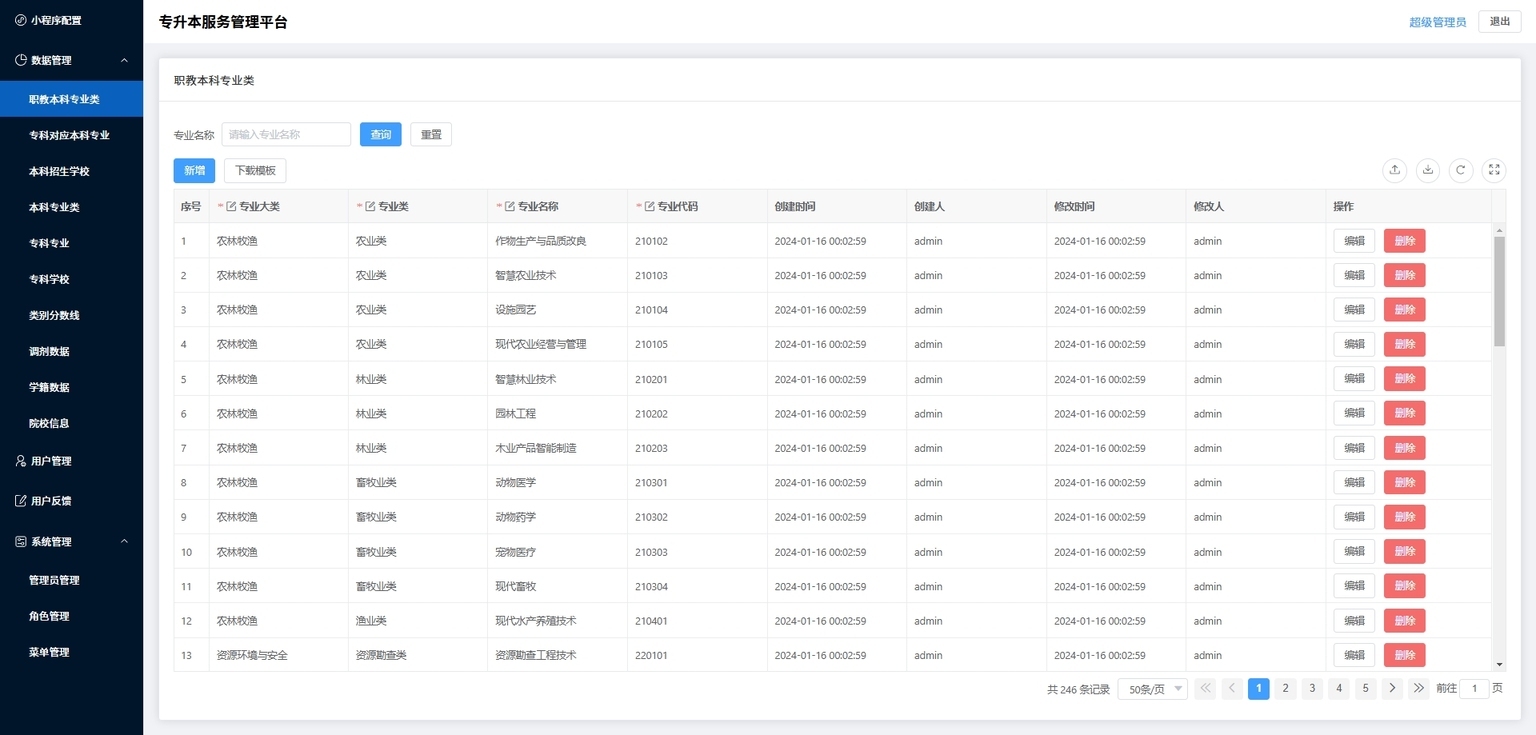Click the edit icon in 专业大类 column header
This screenshot has width=1536, height=735.
[231, 207]
